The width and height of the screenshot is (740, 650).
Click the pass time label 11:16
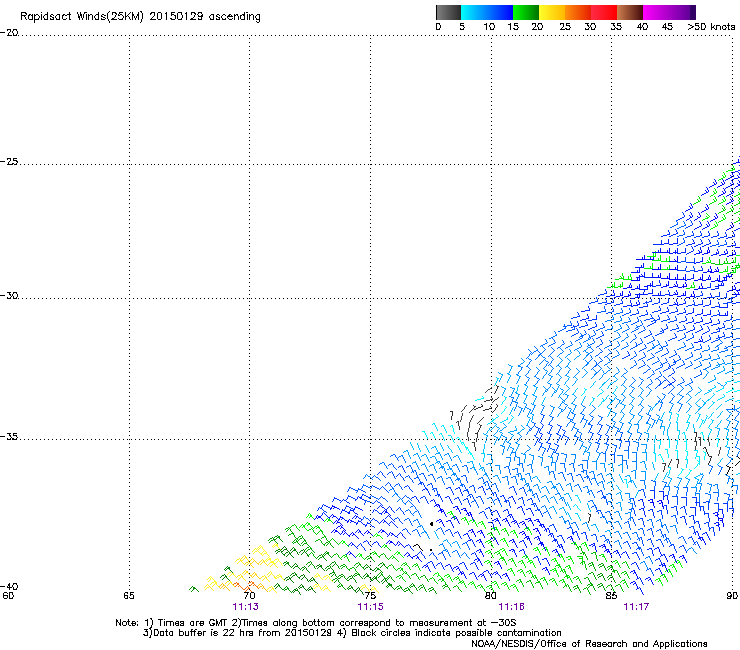(x=512, y=607)
